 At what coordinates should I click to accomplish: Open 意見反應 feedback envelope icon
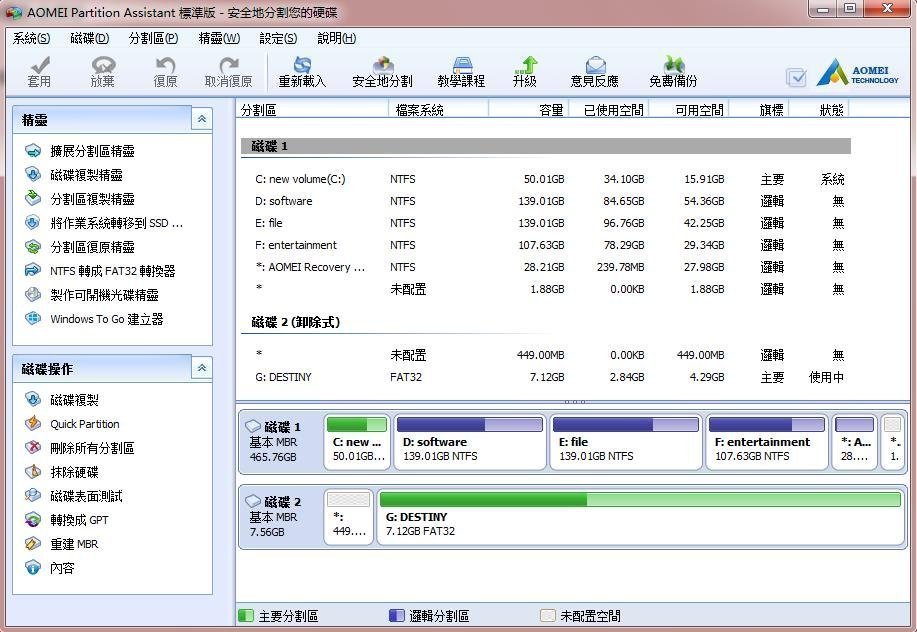click(595, 72)
